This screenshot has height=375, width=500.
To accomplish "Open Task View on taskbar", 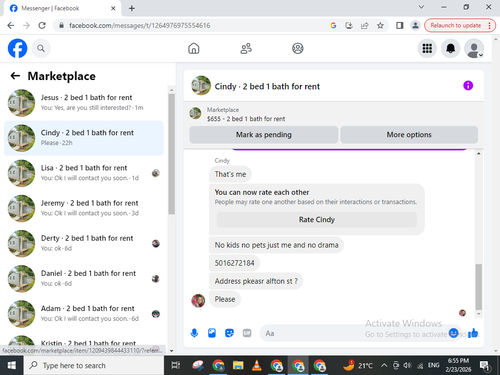I will 176,365.
